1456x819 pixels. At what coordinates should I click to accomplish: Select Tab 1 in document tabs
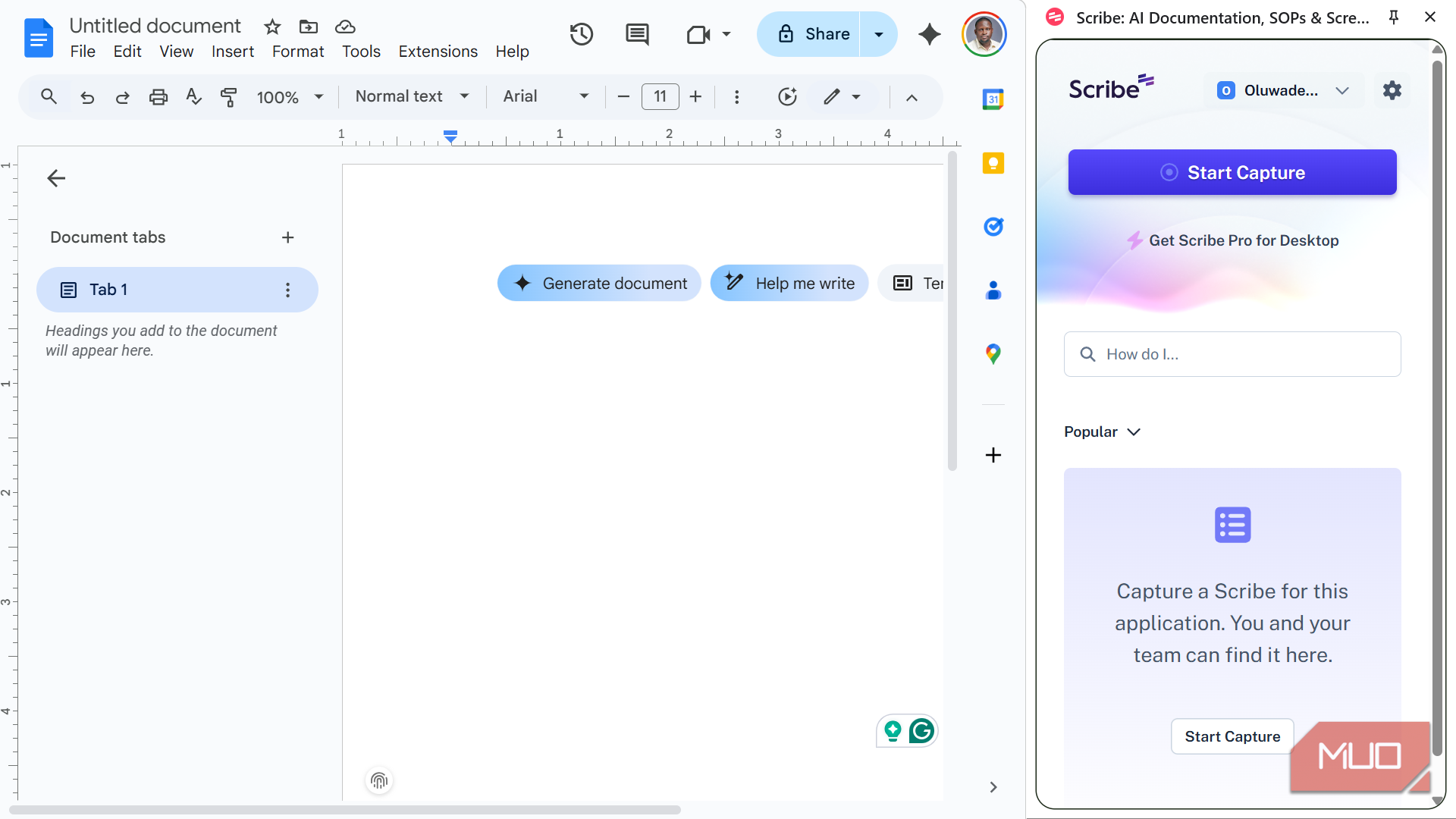[177, 290]
